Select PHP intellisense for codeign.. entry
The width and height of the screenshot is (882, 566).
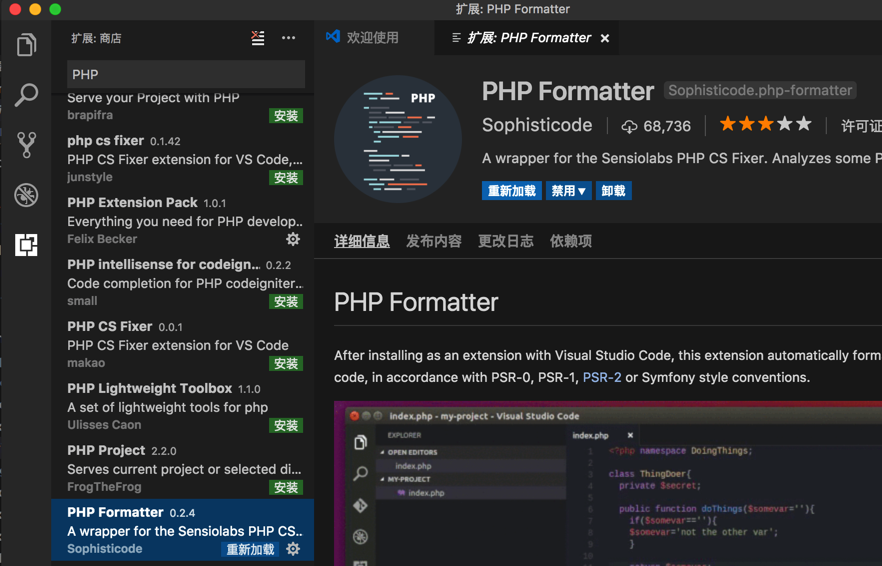pos(183,282)
